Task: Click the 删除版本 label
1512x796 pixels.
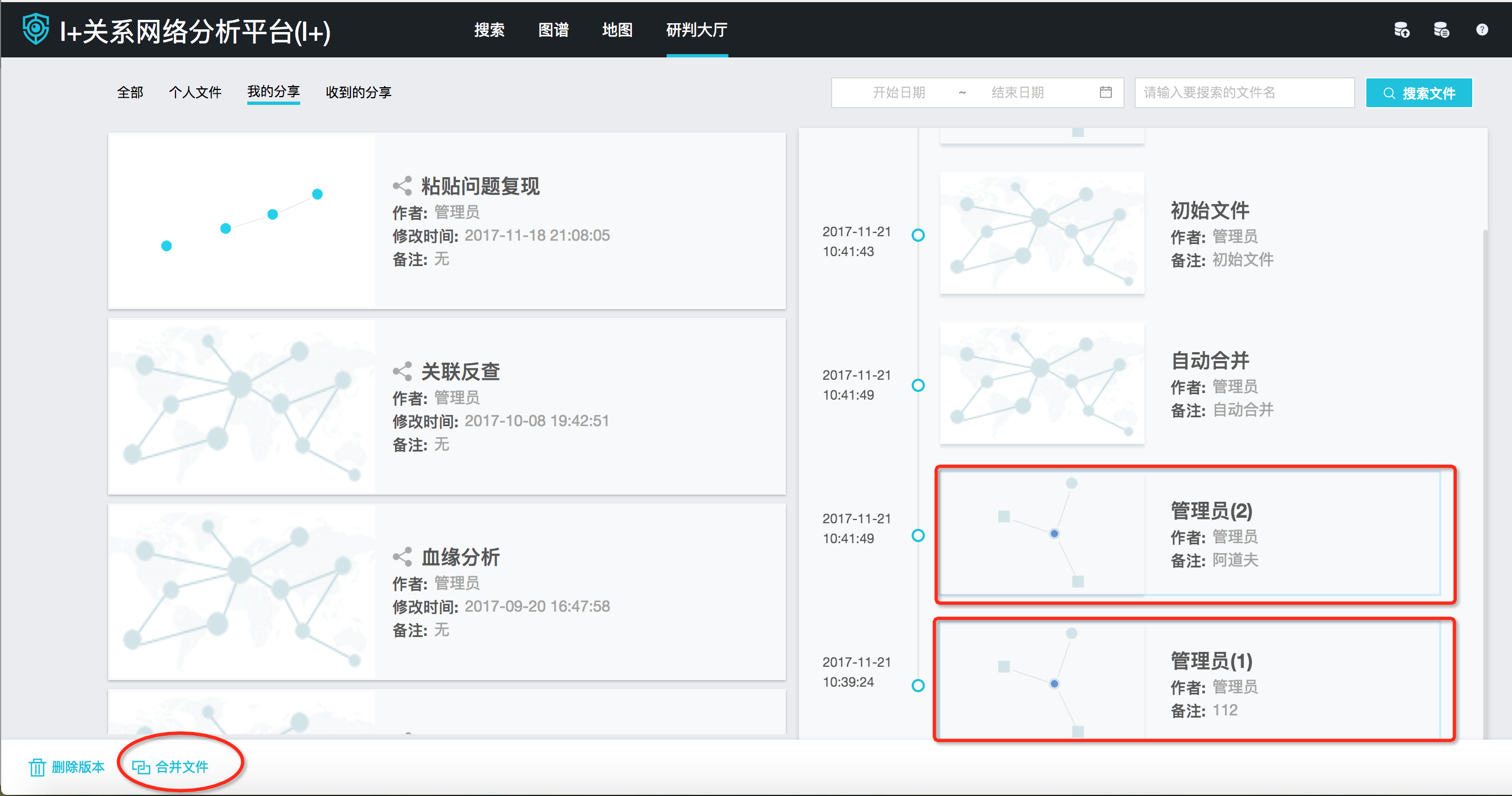Action: [78, 767]
